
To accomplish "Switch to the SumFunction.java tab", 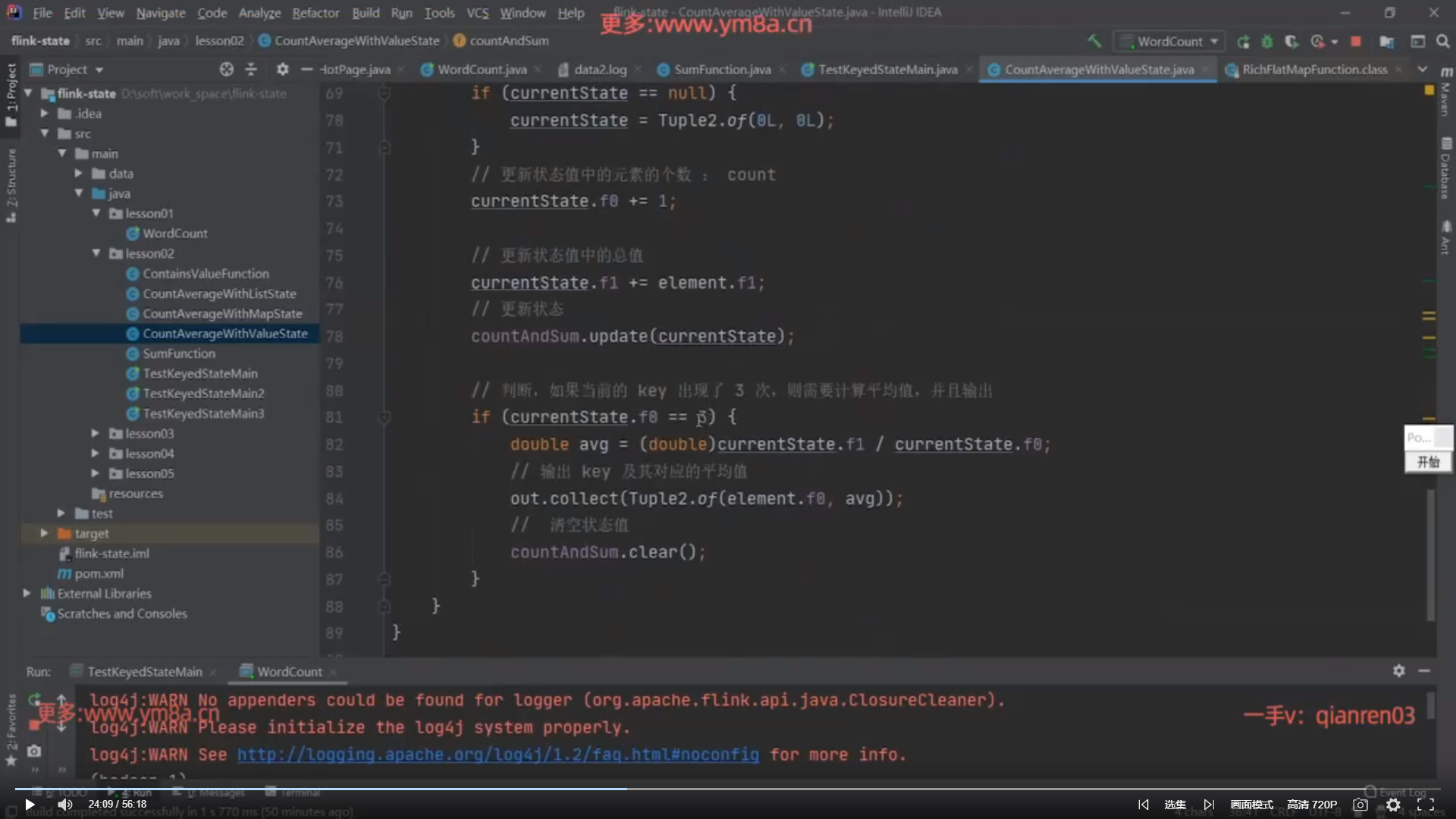I will [x=721, y=69].
